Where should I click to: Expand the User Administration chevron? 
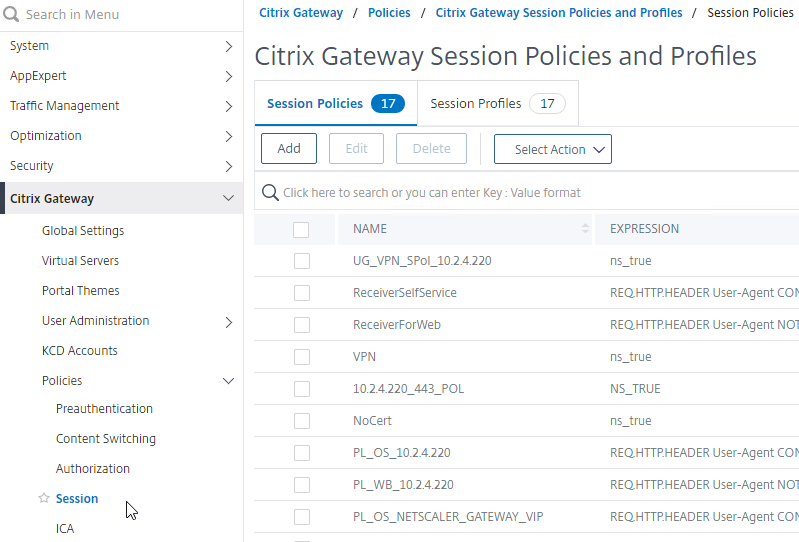[229, 322]
